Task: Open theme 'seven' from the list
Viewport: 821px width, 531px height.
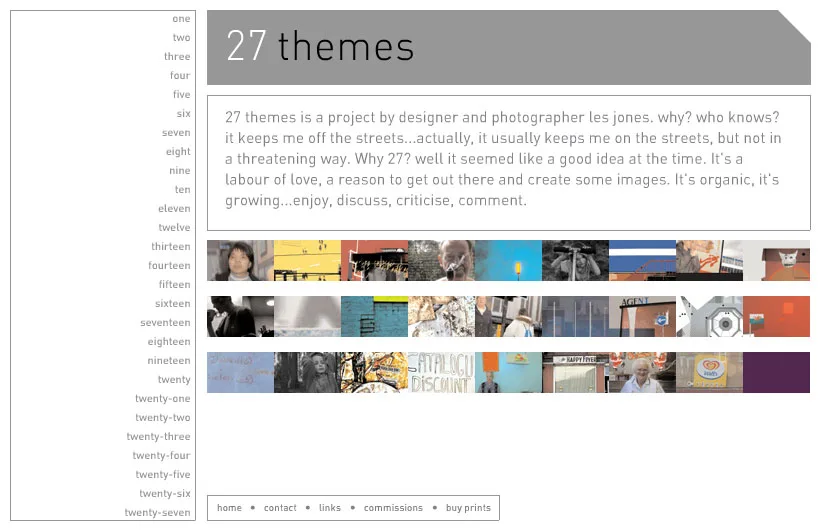Action: click(x=176, y=133)
